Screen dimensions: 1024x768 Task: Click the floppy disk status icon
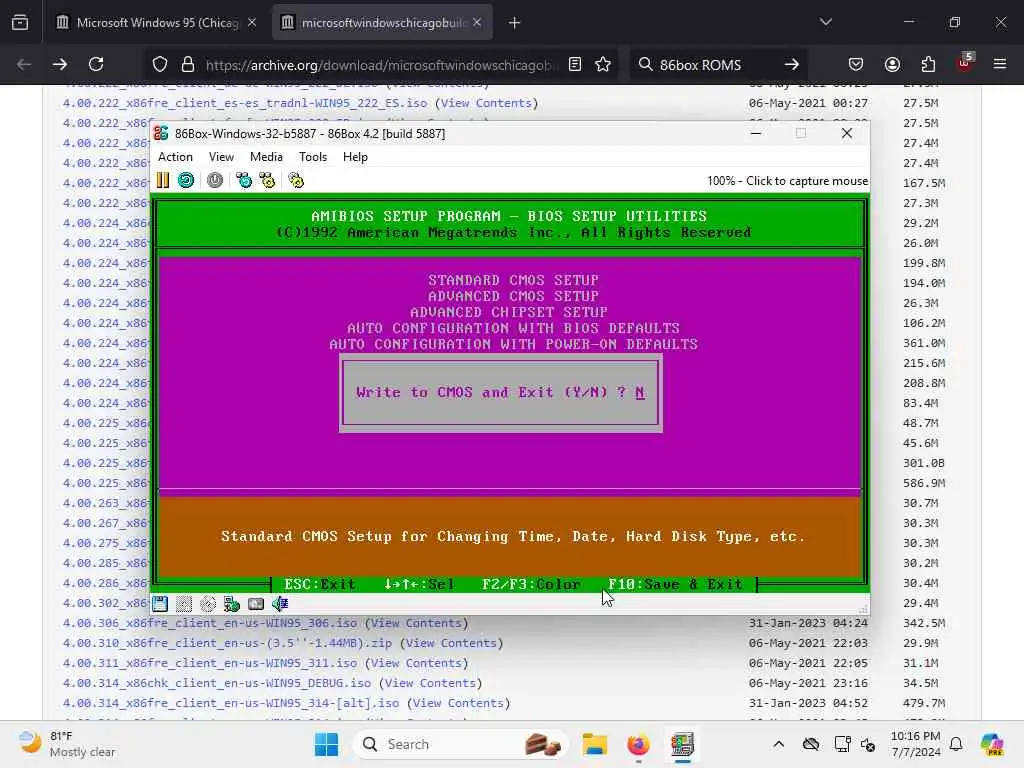click(160, 604)
